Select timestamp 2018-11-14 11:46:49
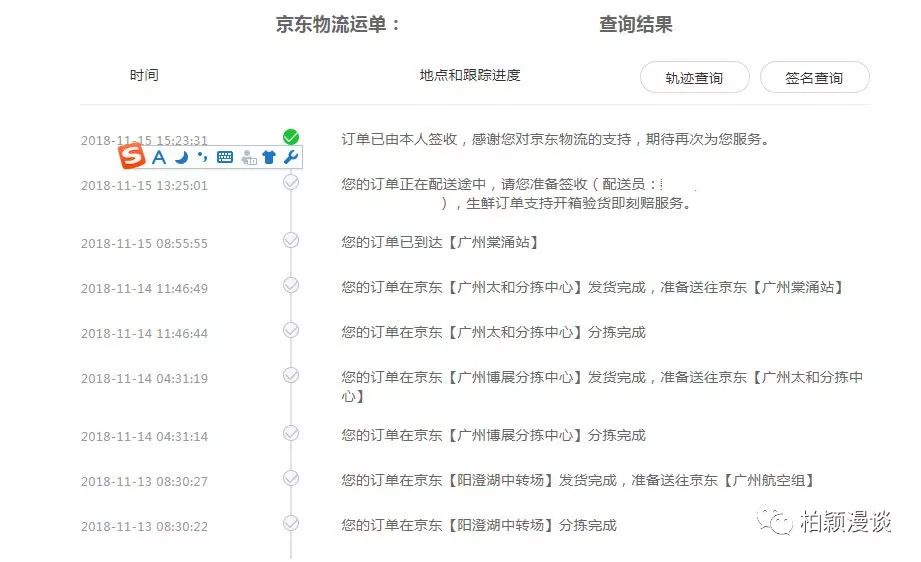This screenshot has height=562, width=921. [144, 289]
